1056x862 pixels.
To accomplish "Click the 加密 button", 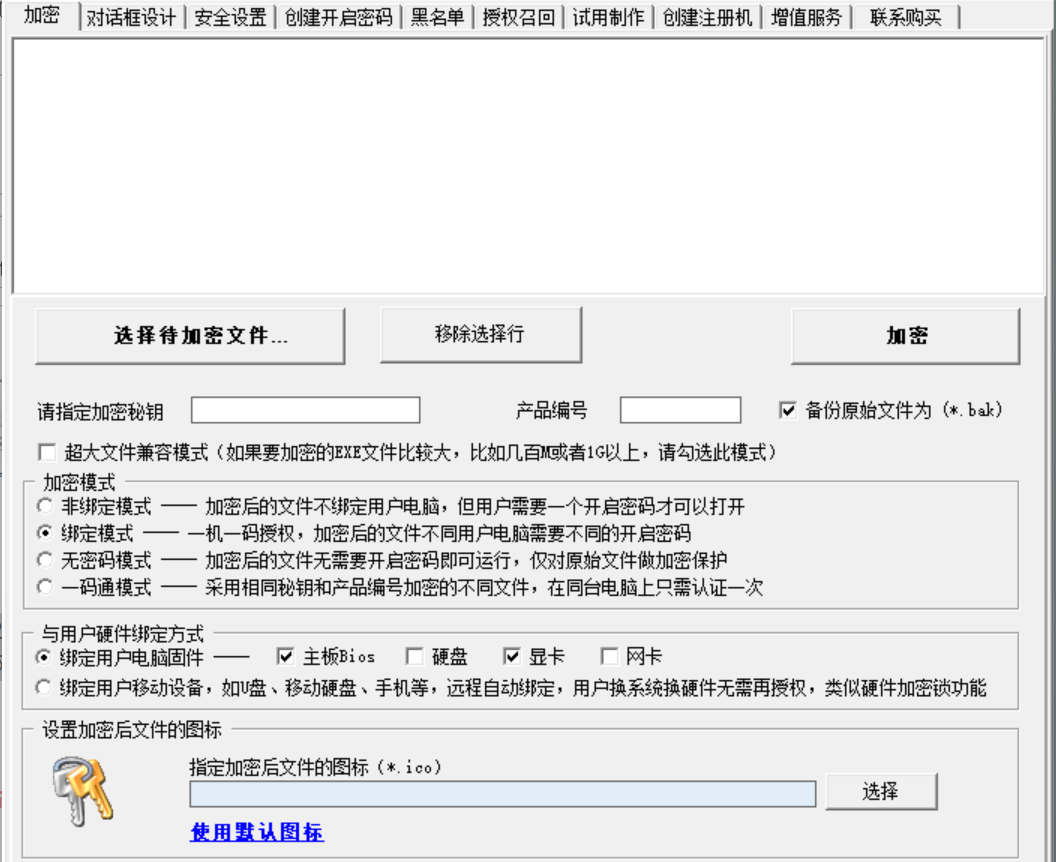I will (x=905, y=336).
